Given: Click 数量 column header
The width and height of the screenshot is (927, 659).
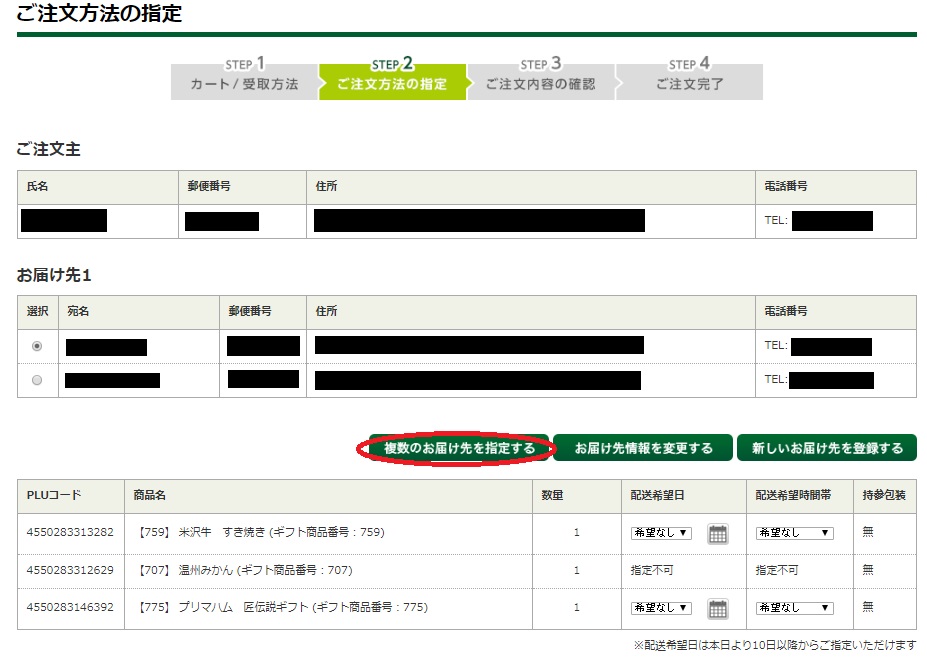Looking at the screenshot, I should coord(552,495).
